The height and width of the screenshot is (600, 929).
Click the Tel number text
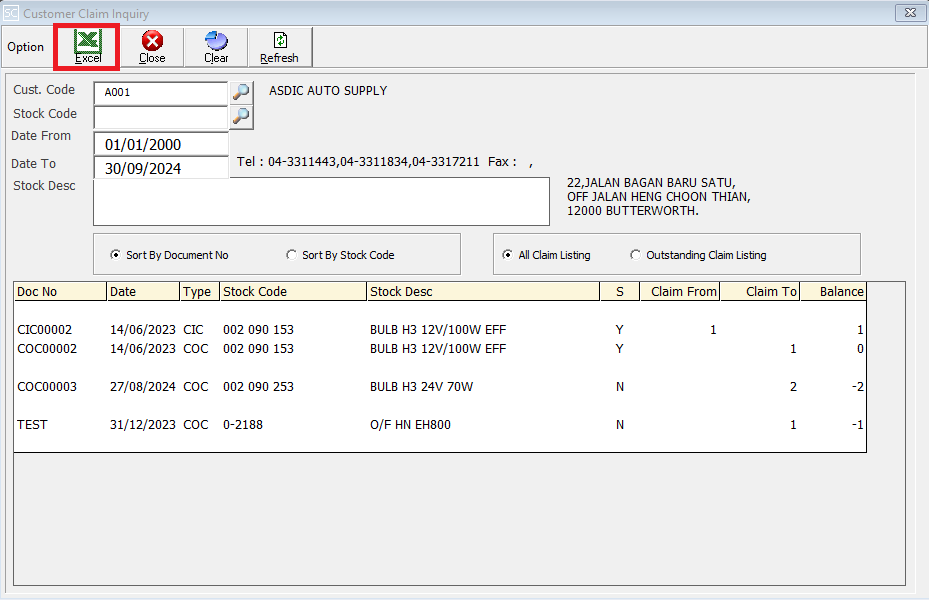358,162
